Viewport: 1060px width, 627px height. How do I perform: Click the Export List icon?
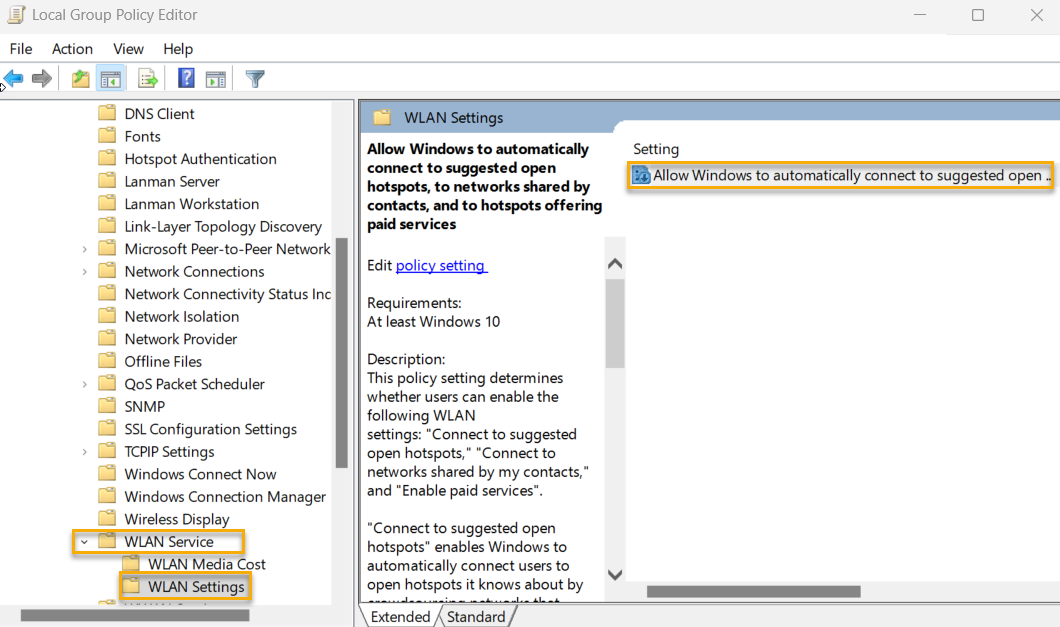(146, 78)
